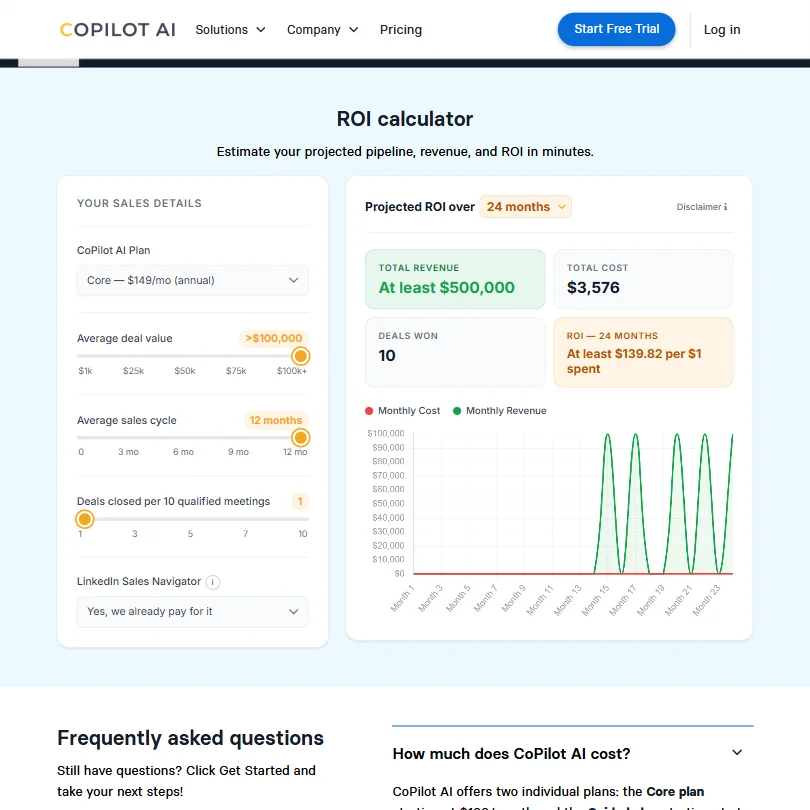Click the Deals closed per 10 meetings slider handle
The height and width of the screenshot is (810, 810).
click(x=85, y=519)
